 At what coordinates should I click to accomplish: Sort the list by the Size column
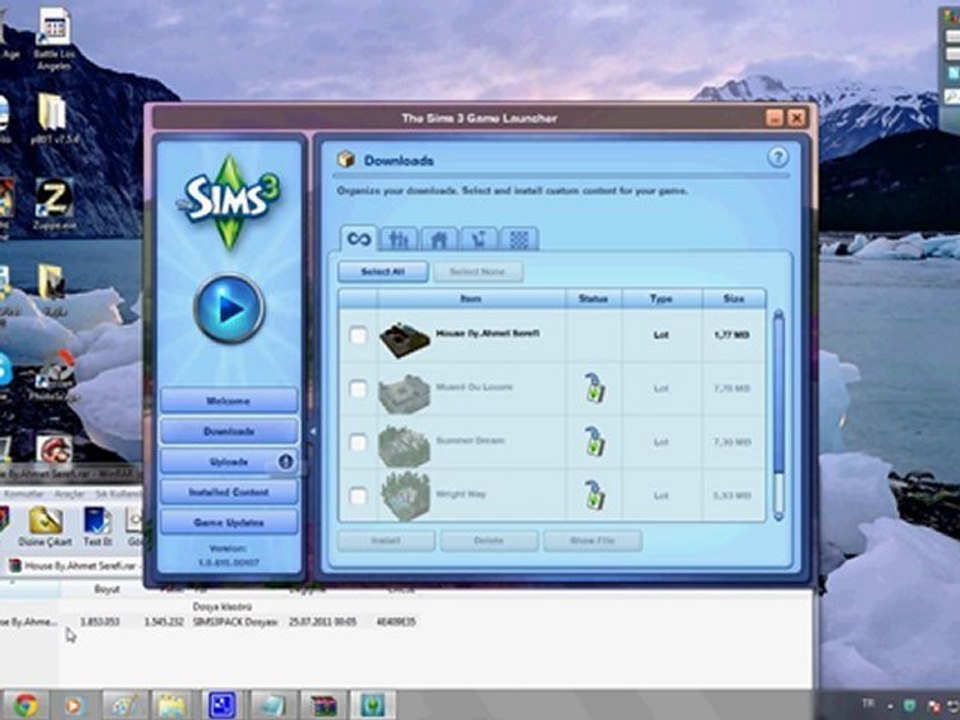click(733, 299)
